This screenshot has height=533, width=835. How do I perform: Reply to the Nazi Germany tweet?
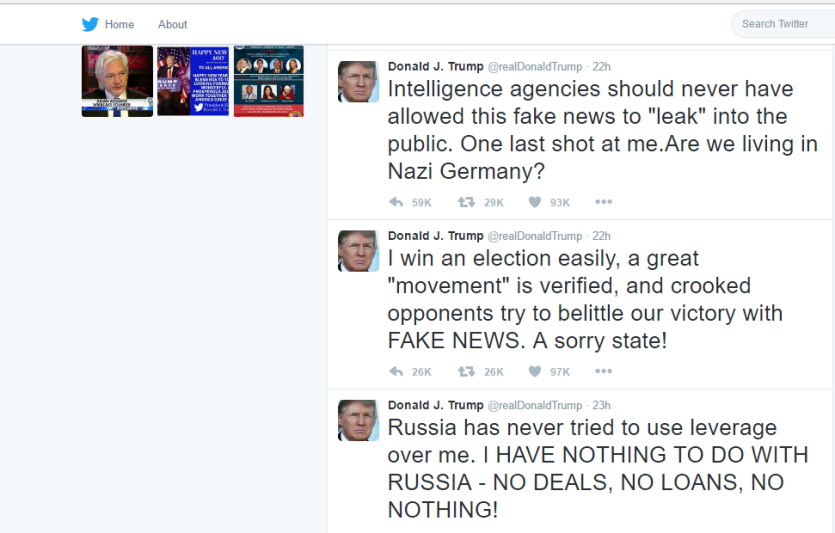(x=397, y=202)
